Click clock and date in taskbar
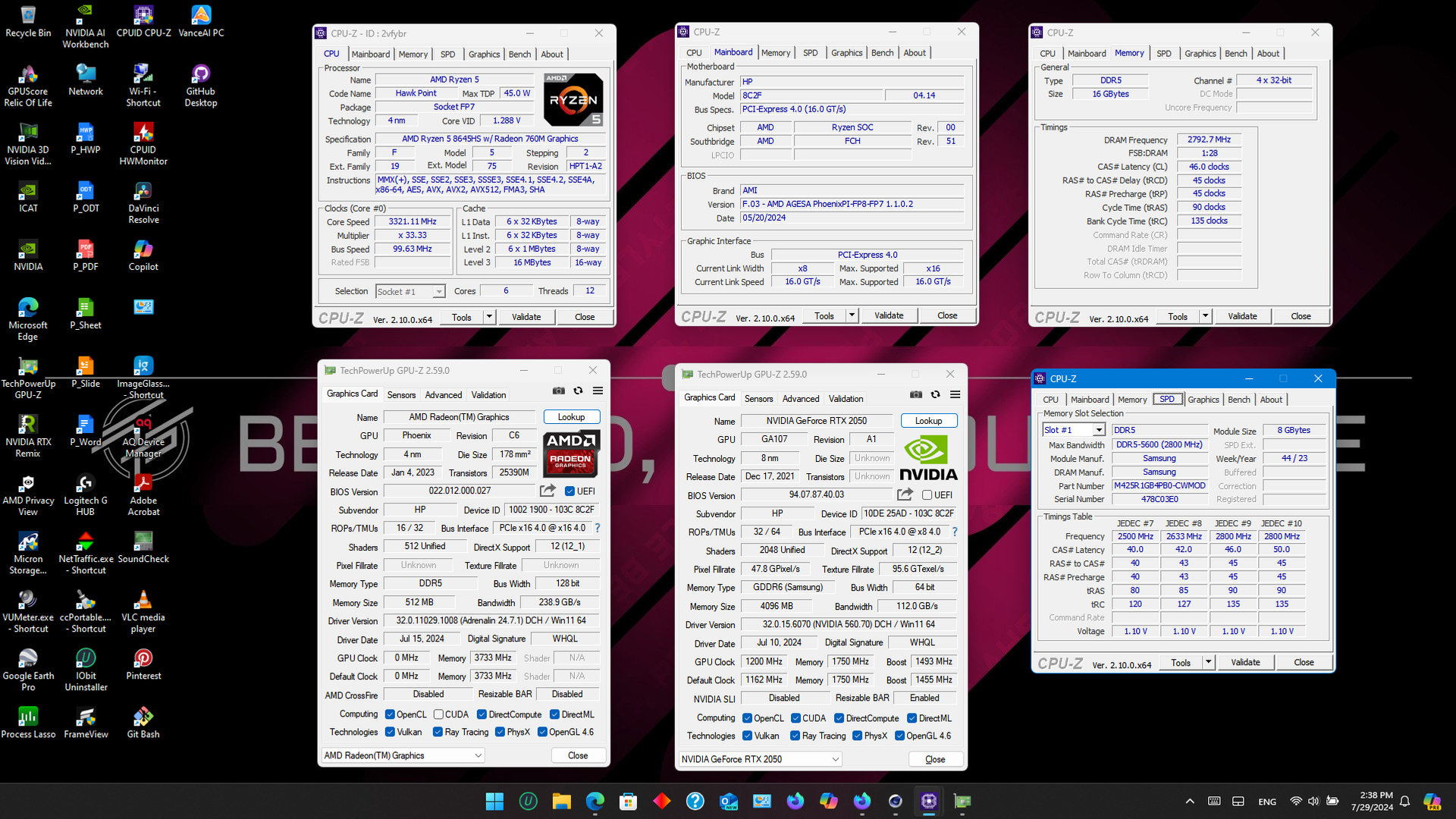The width and height of the screenshot is (1456, 819). (x=1372, y=801)
